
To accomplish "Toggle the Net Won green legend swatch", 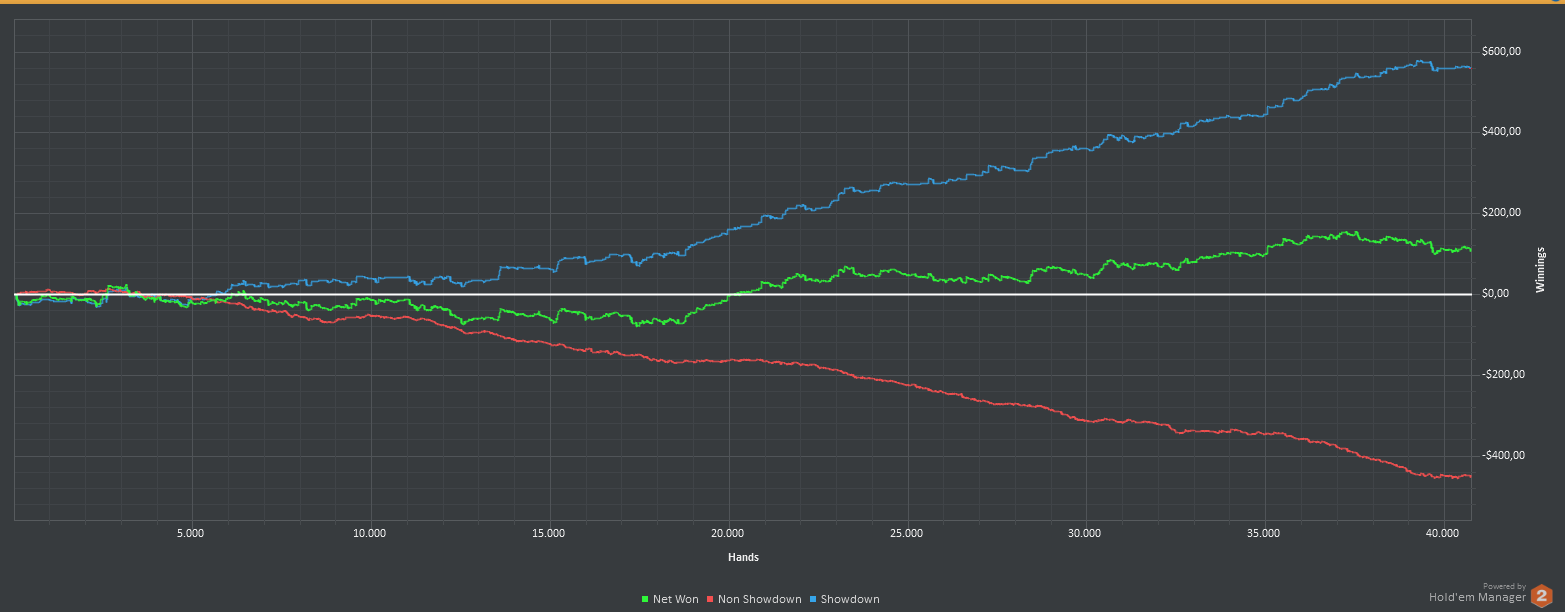I will (645, 600).
